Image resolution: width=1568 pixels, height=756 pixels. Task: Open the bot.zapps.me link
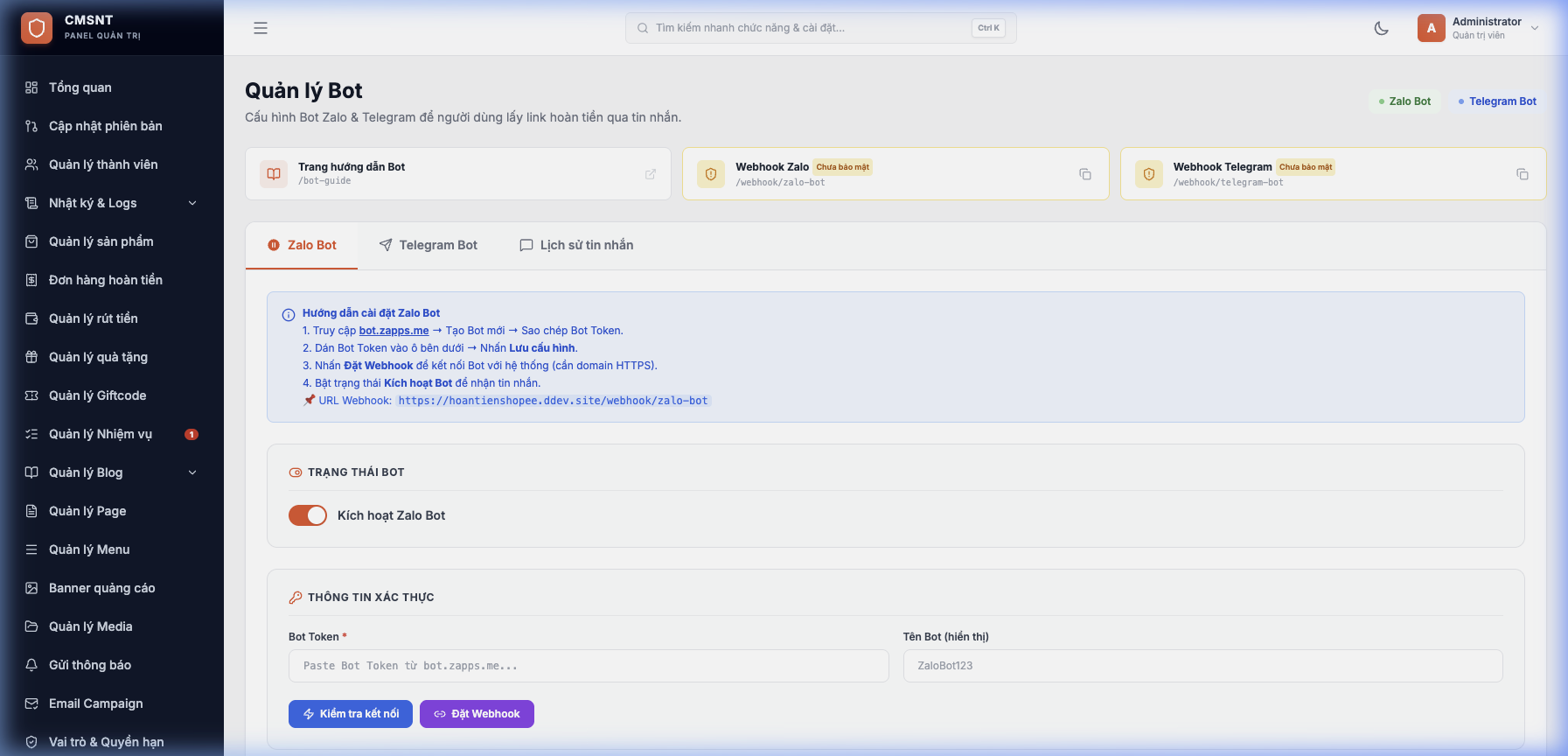point(394,331)
